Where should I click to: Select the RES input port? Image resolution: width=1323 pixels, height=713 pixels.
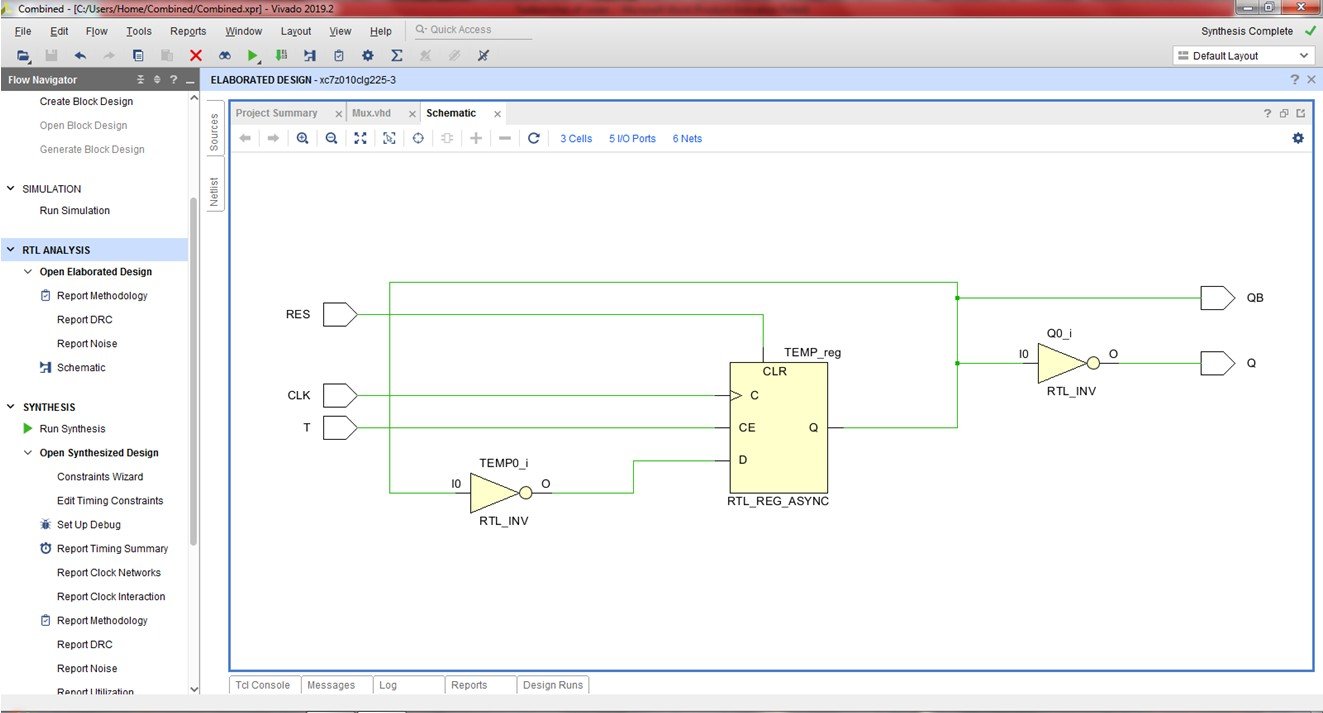[x=340, y=315]
